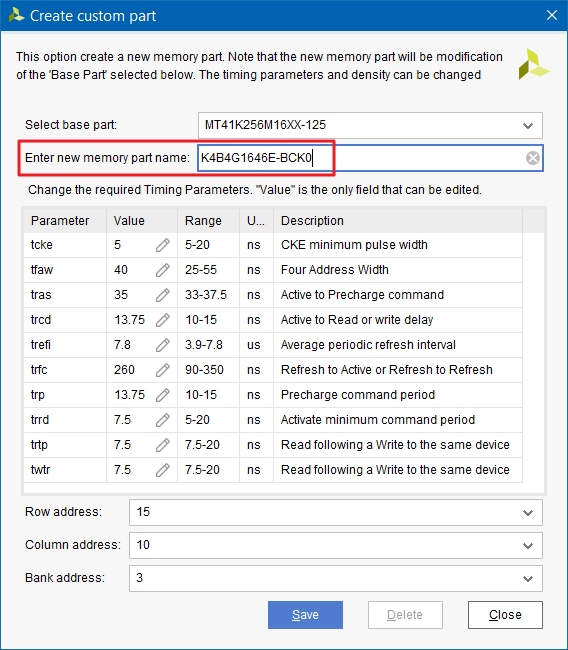
Task: Click the Delete button
Action: point(405,615)
